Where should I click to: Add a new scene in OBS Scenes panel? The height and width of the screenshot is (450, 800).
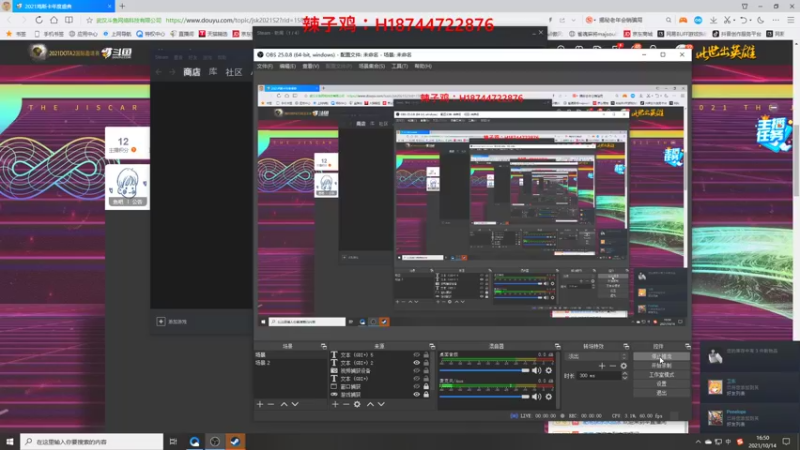(x=260, y=404)
